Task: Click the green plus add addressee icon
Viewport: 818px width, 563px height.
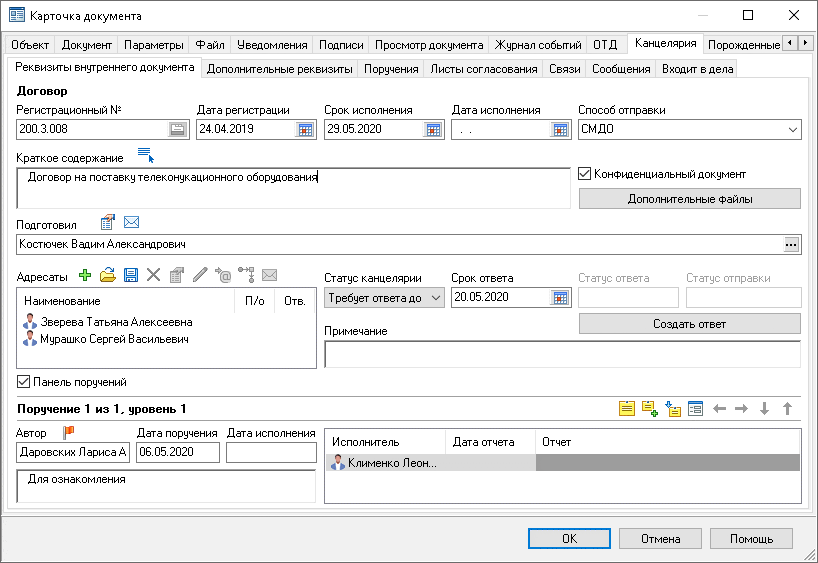Action: (85, 275)
